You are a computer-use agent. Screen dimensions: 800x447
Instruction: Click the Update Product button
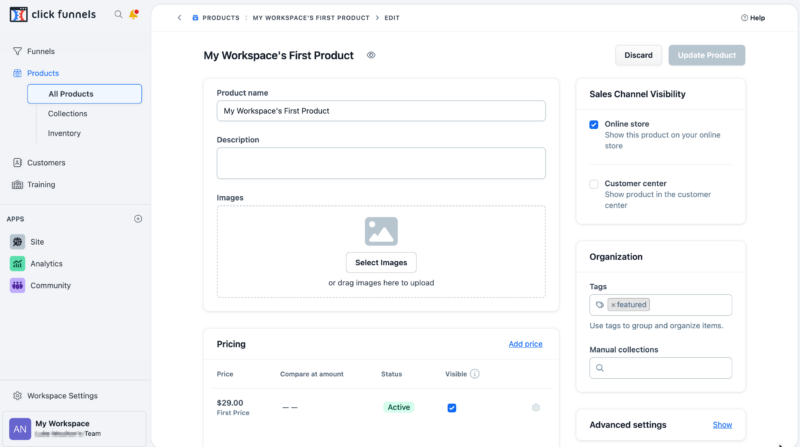point(707,55)
